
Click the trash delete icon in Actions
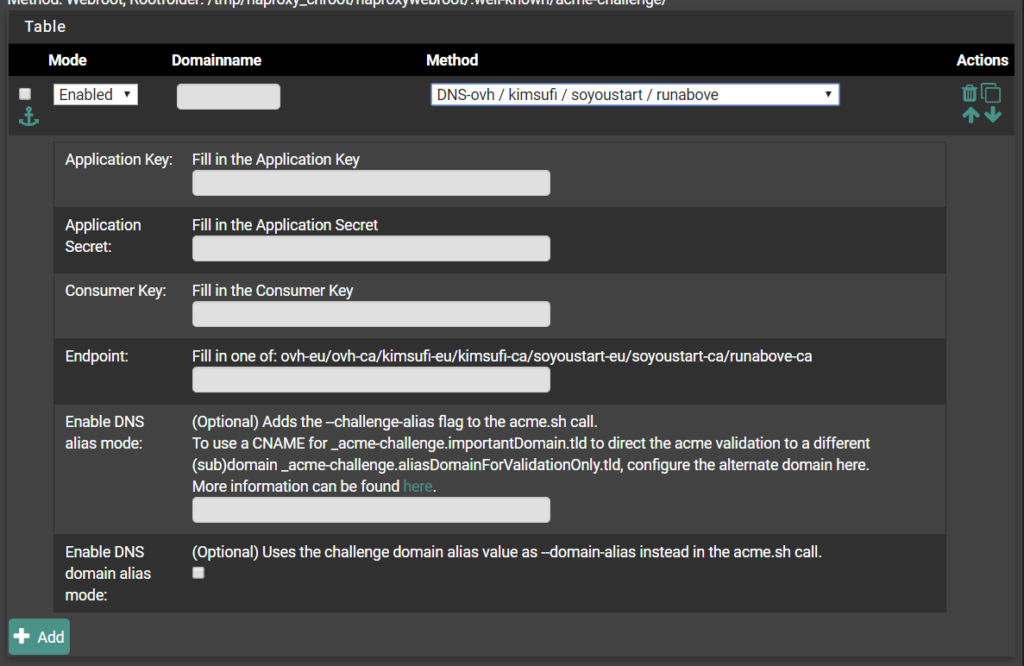point(969,93)
